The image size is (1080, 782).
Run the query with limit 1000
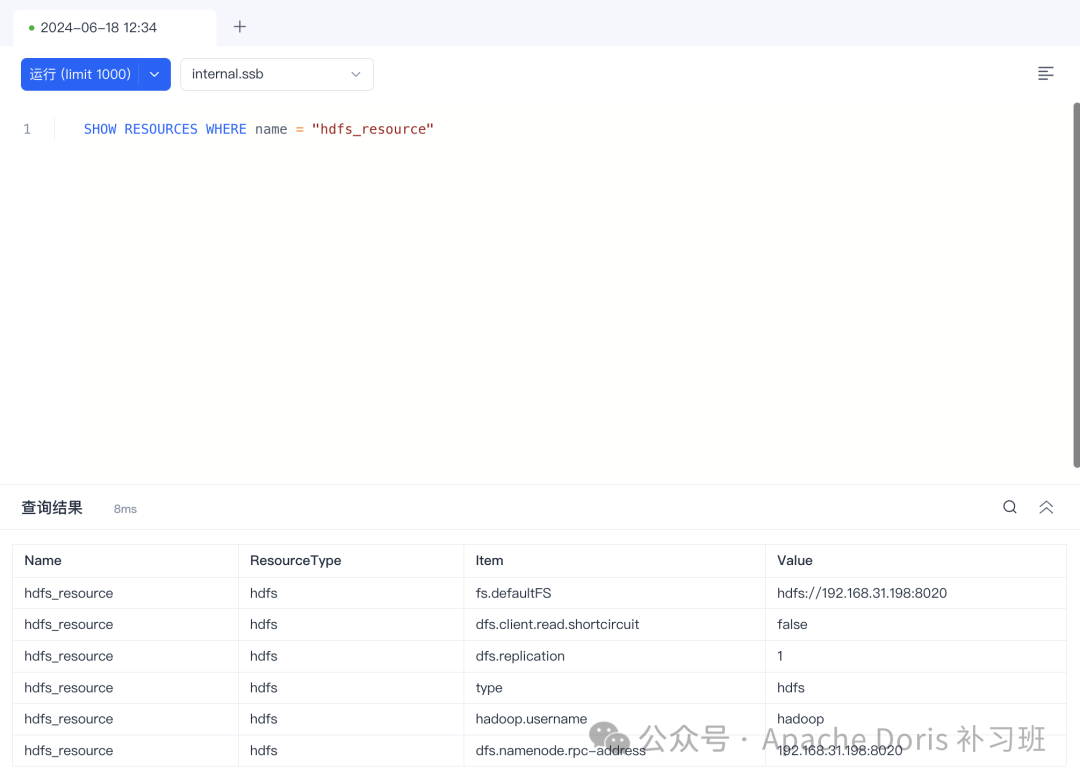tap(80, 74)
